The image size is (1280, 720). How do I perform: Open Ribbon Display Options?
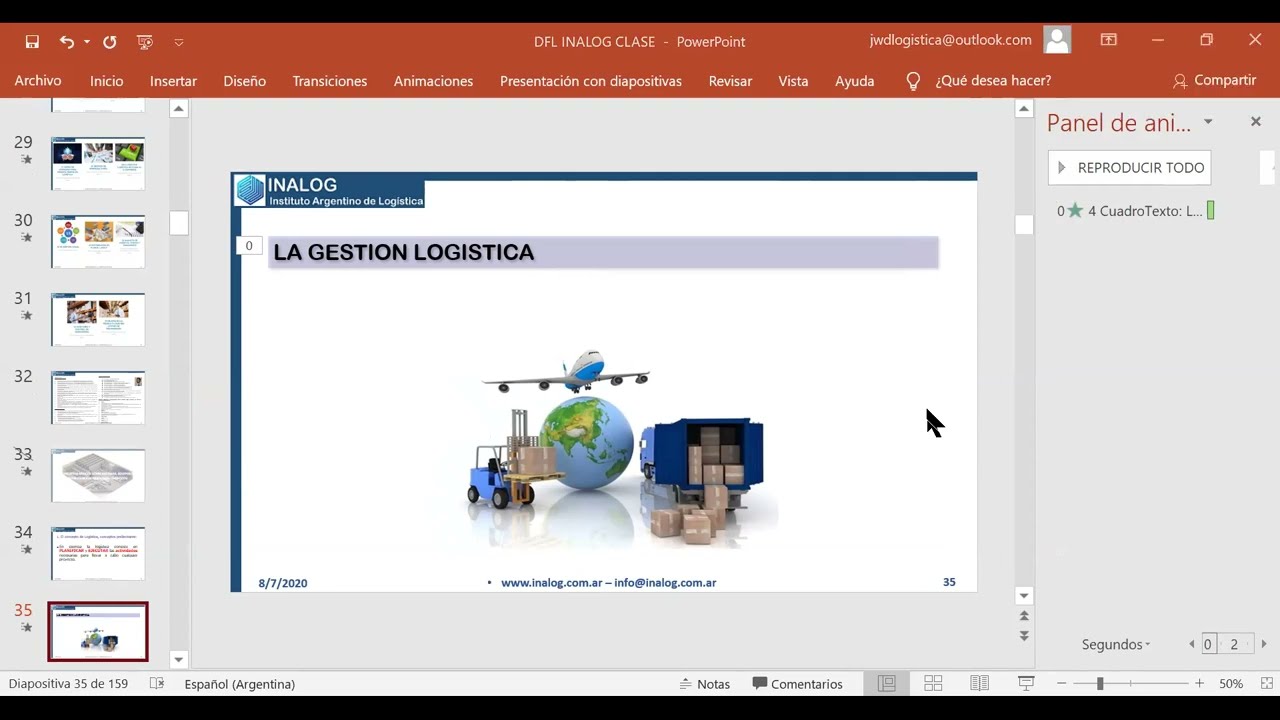pyautogui.click(x=1109, y=40)
